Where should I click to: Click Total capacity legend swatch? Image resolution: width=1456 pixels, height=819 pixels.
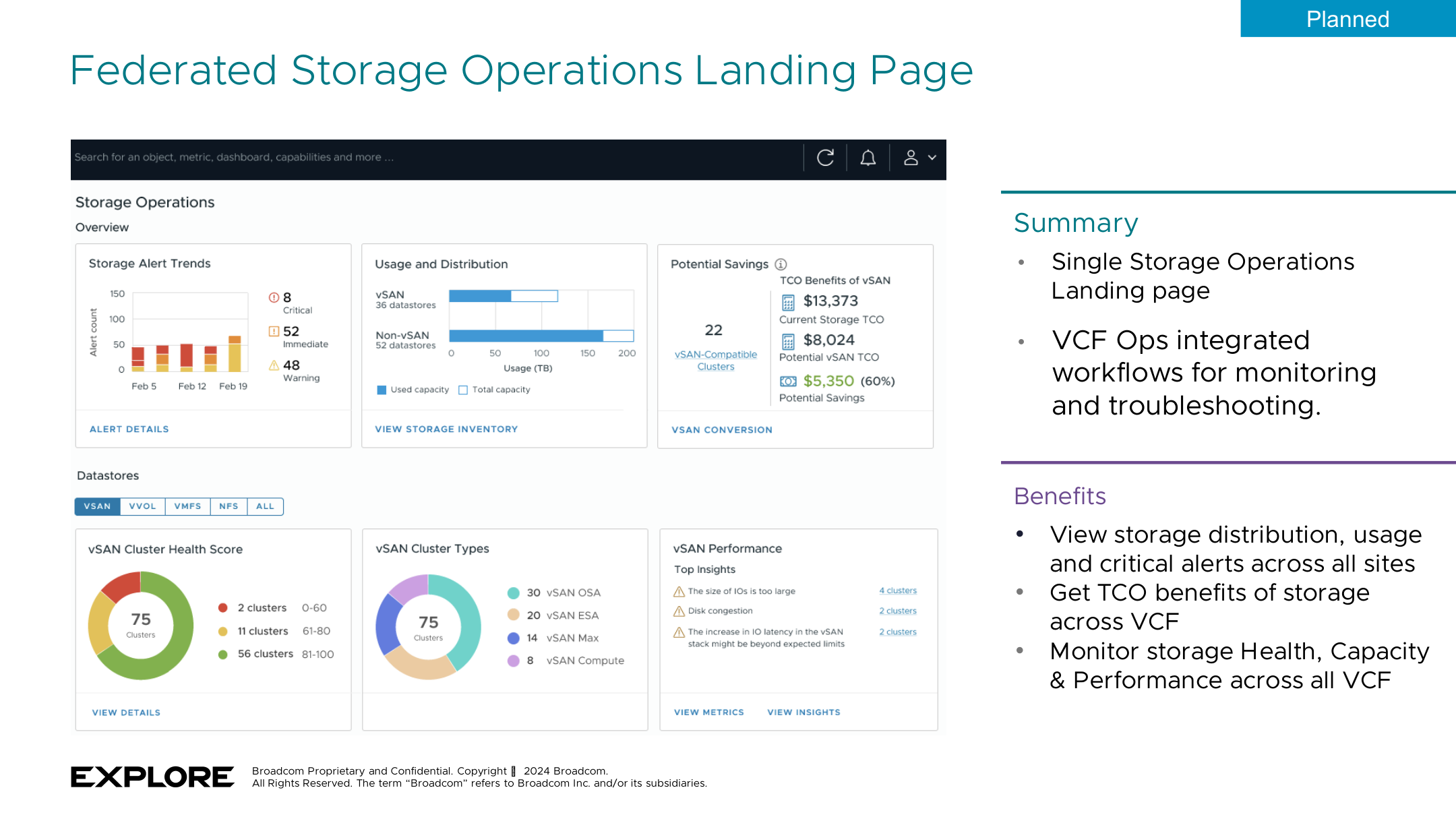[463, 390]
